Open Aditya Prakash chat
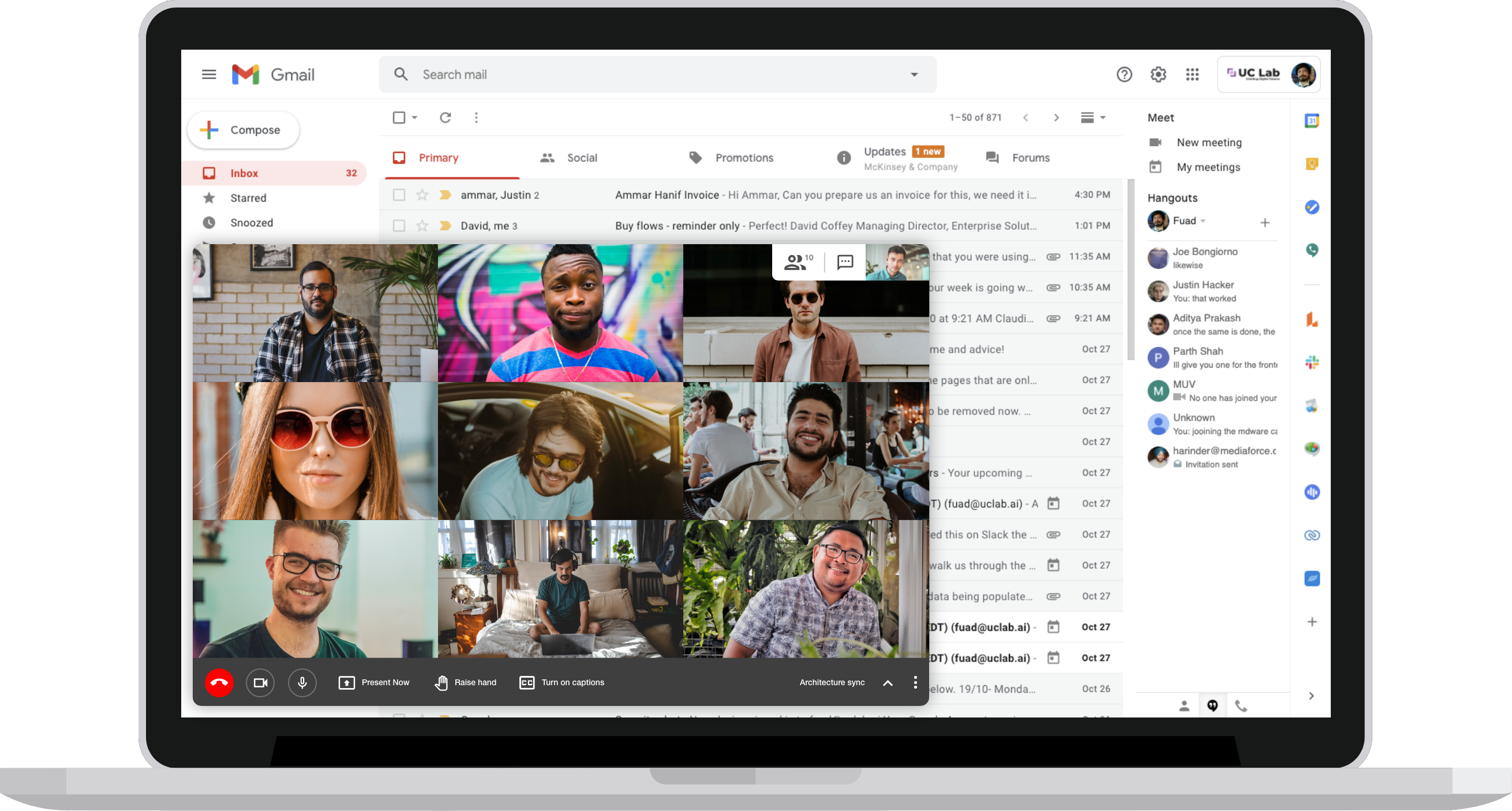 click(1212, 324)
